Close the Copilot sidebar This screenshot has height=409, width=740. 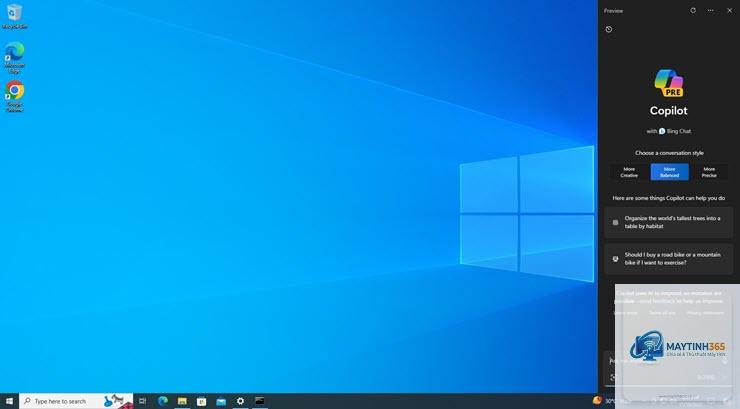(729, 10)
